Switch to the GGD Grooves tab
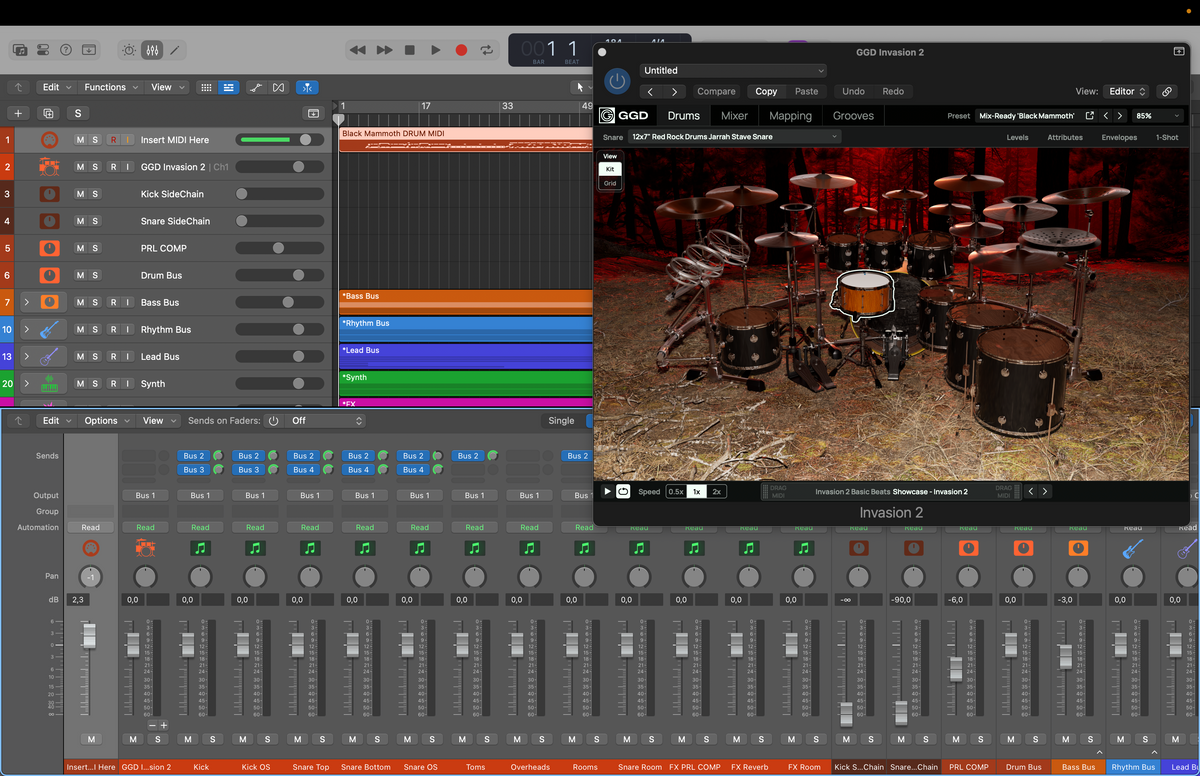The width and height of the screenshot is (1200, 776). coord(853,116)
